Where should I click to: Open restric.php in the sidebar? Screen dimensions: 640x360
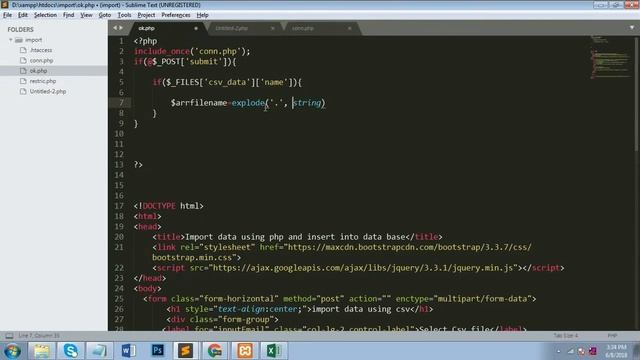43,81
